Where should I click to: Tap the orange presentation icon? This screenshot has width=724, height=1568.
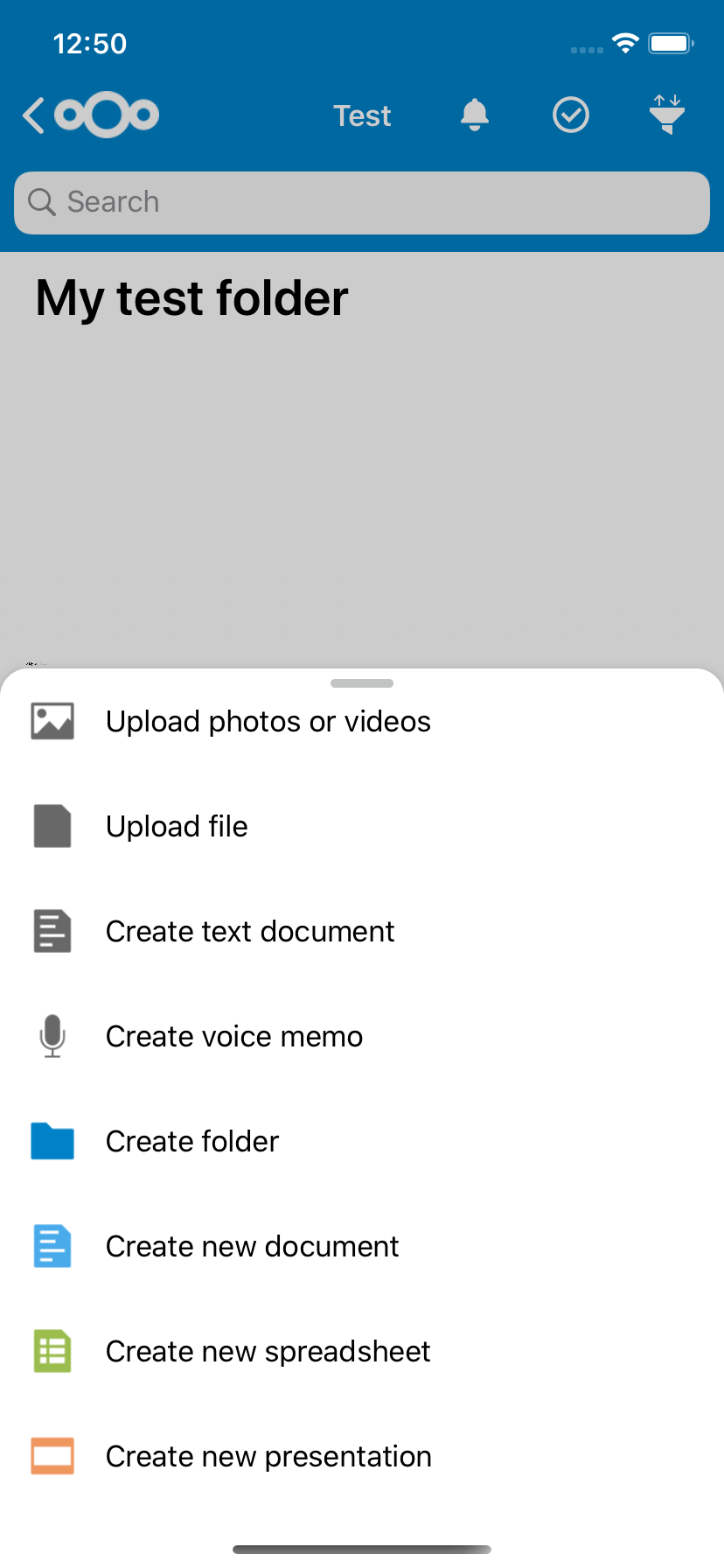(52, 1456)
